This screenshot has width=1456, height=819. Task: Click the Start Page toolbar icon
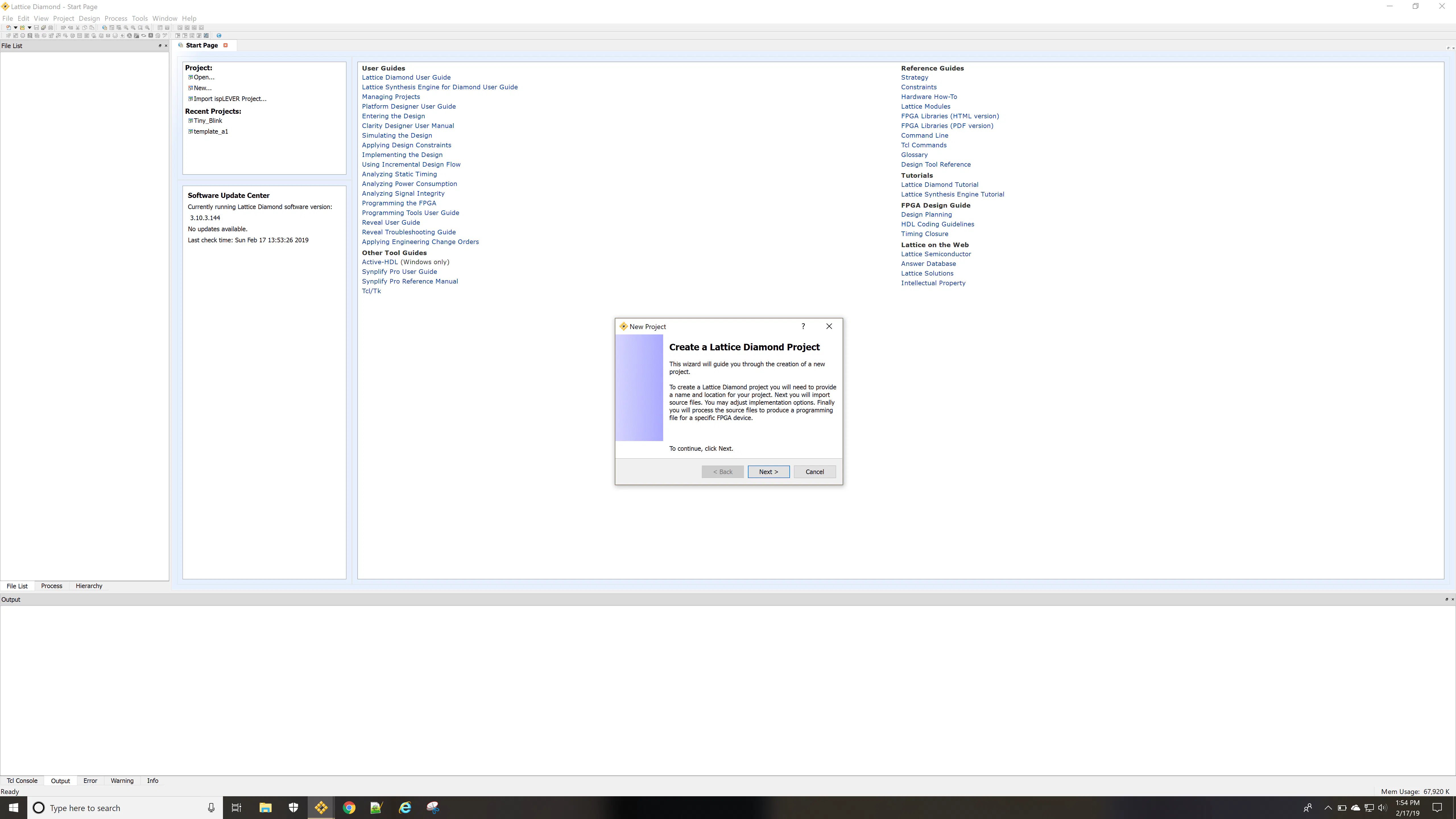[x=105, y=28]
